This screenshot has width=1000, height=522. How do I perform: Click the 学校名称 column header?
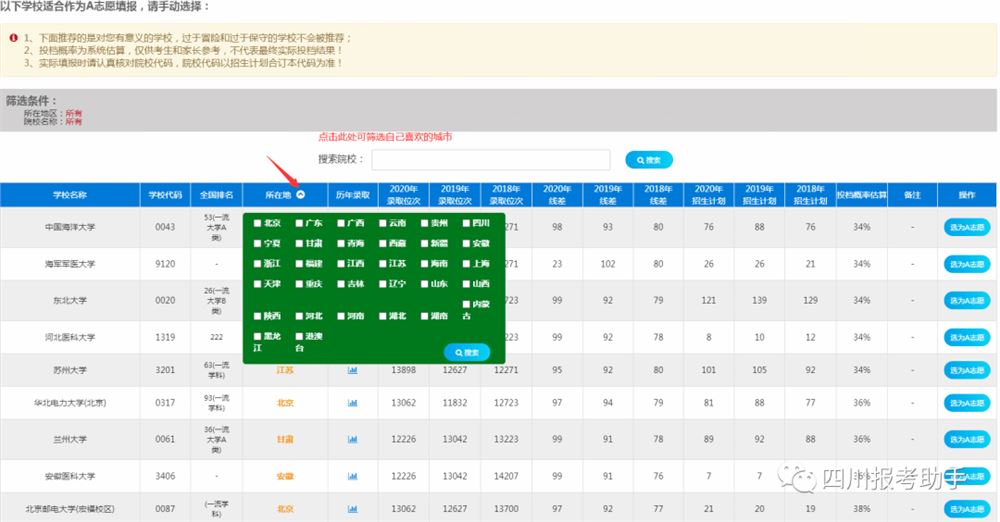pos(70,195)
